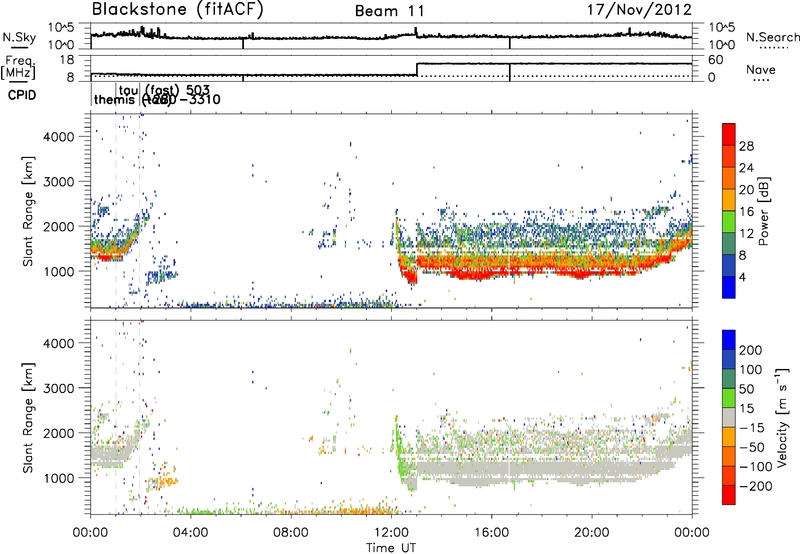
Task: Click the Nave legend label
Action: tap(761, 69)
